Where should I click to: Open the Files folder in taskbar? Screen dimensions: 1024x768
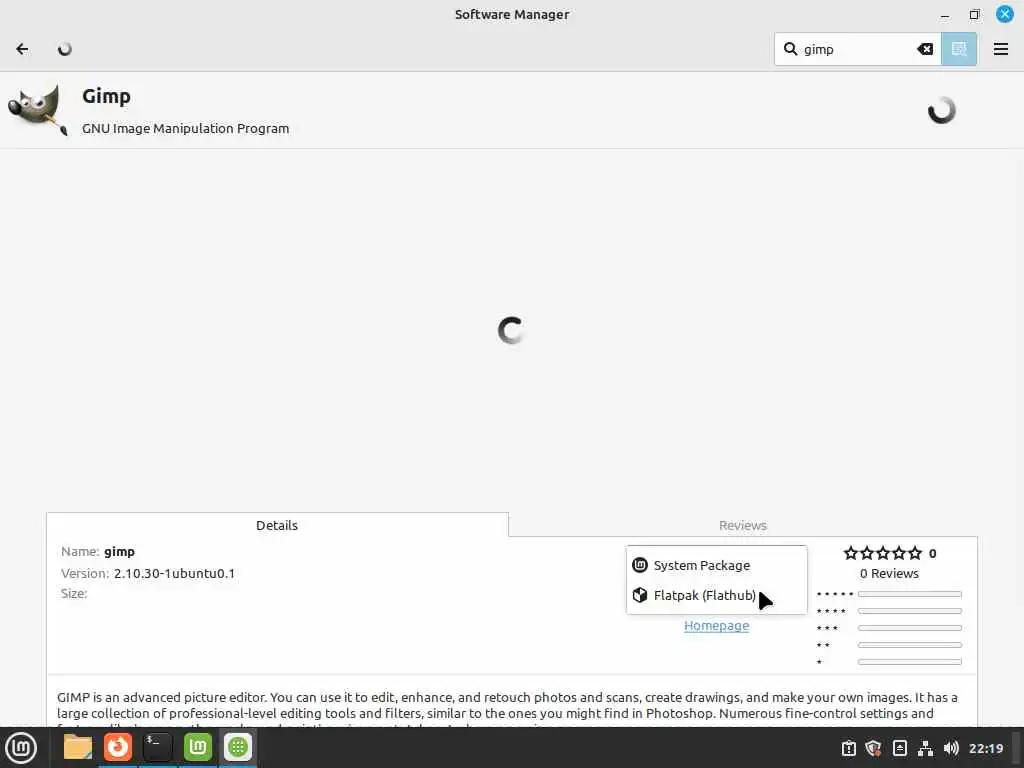tap(78, 747)
